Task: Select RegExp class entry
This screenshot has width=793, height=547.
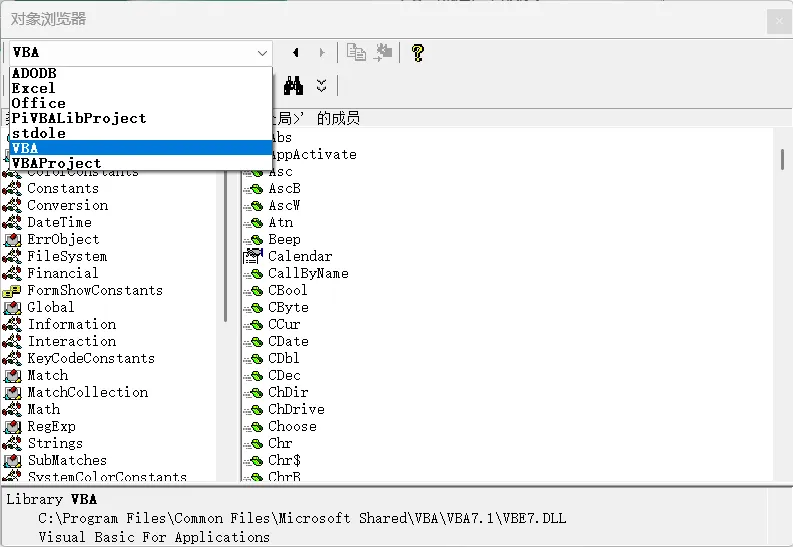Action: click(51, 426)
